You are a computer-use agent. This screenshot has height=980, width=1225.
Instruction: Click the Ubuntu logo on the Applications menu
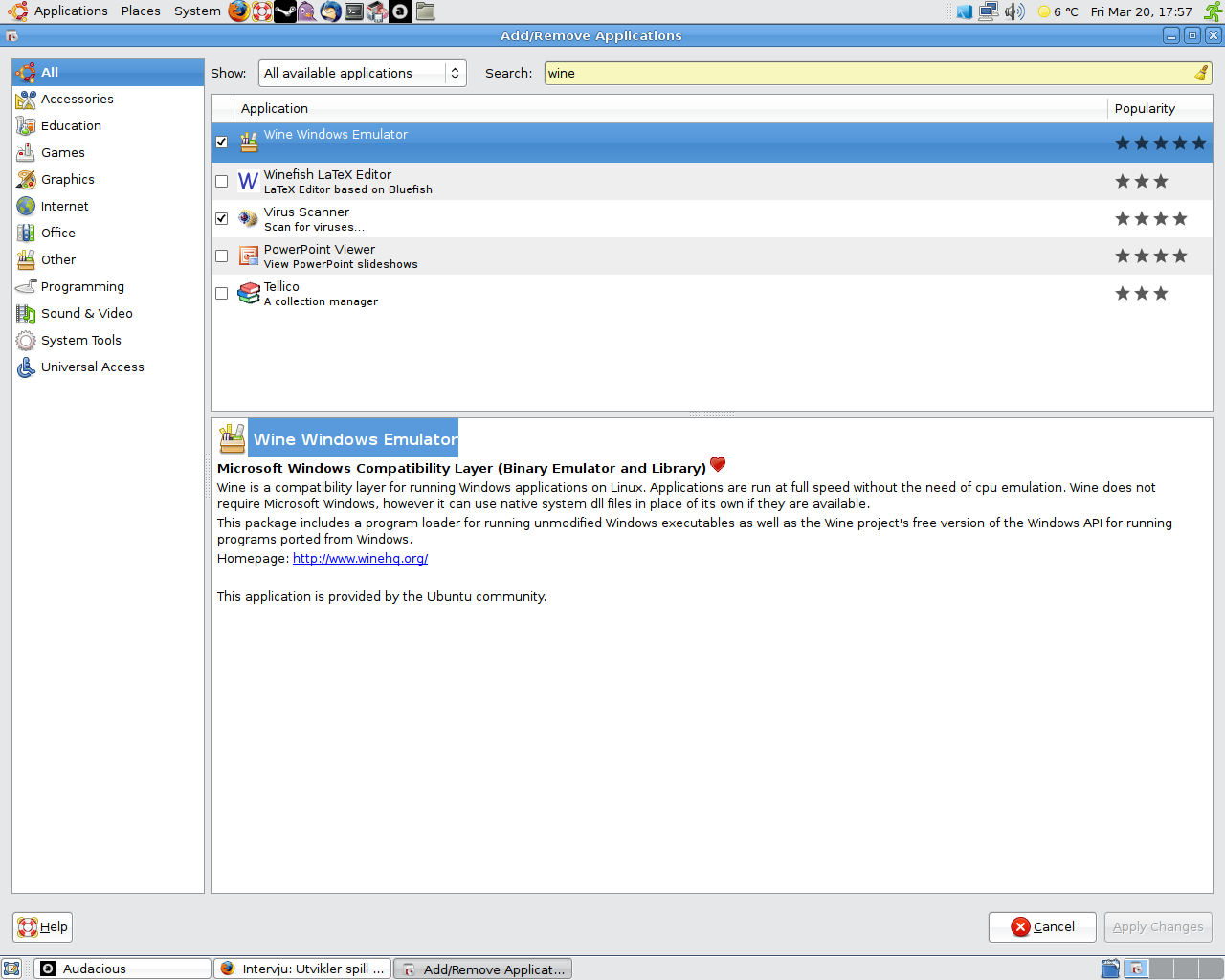tap(17, 11)
